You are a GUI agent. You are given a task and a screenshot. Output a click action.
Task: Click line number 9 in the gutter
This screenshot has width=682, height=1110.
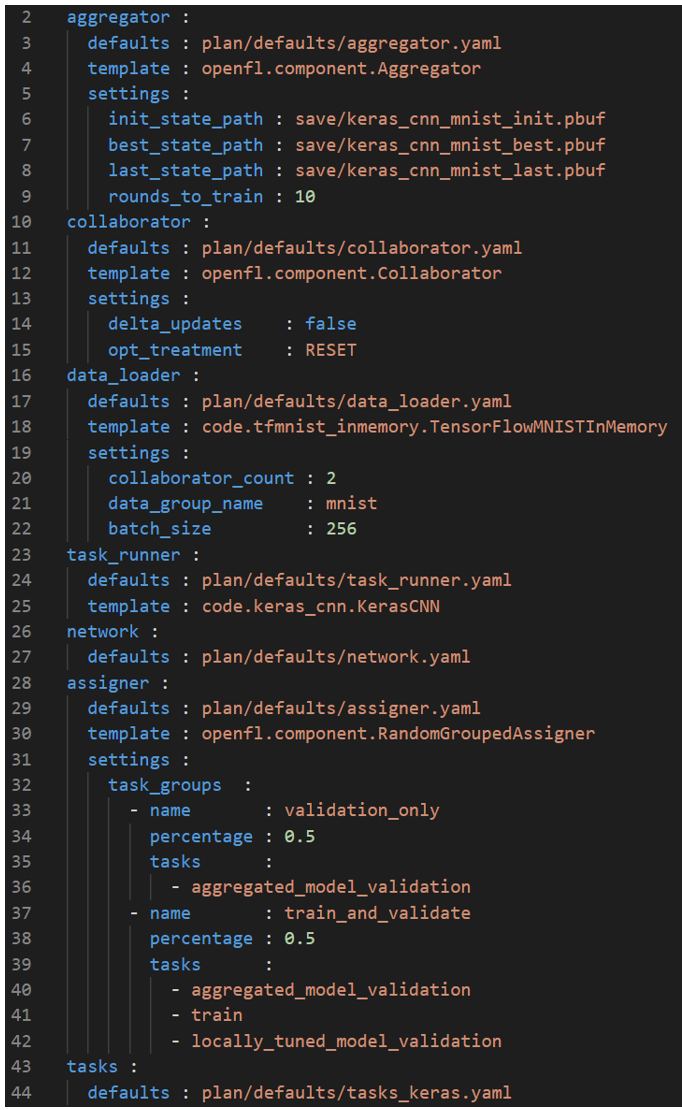pyautogui.click(x=25, y=197)
